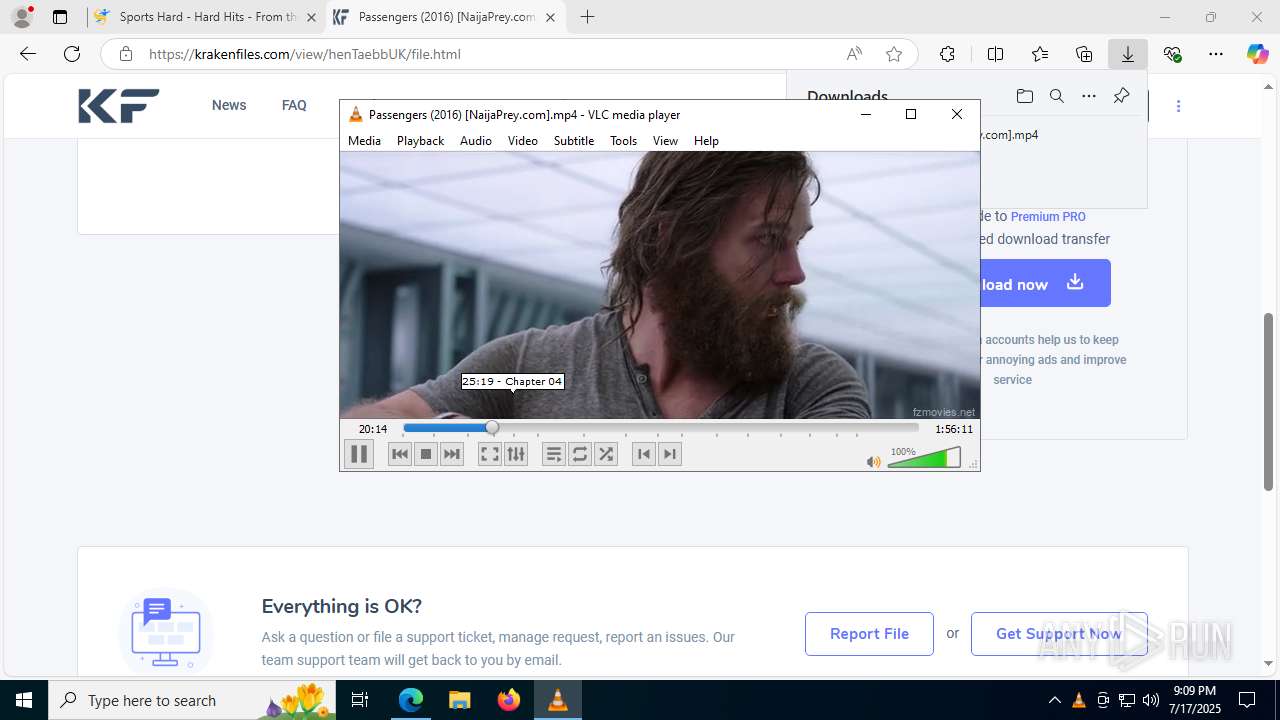Pin the Downloads panel
The width and height of the screenshot is (1280, 720).
pos(1121,96)
